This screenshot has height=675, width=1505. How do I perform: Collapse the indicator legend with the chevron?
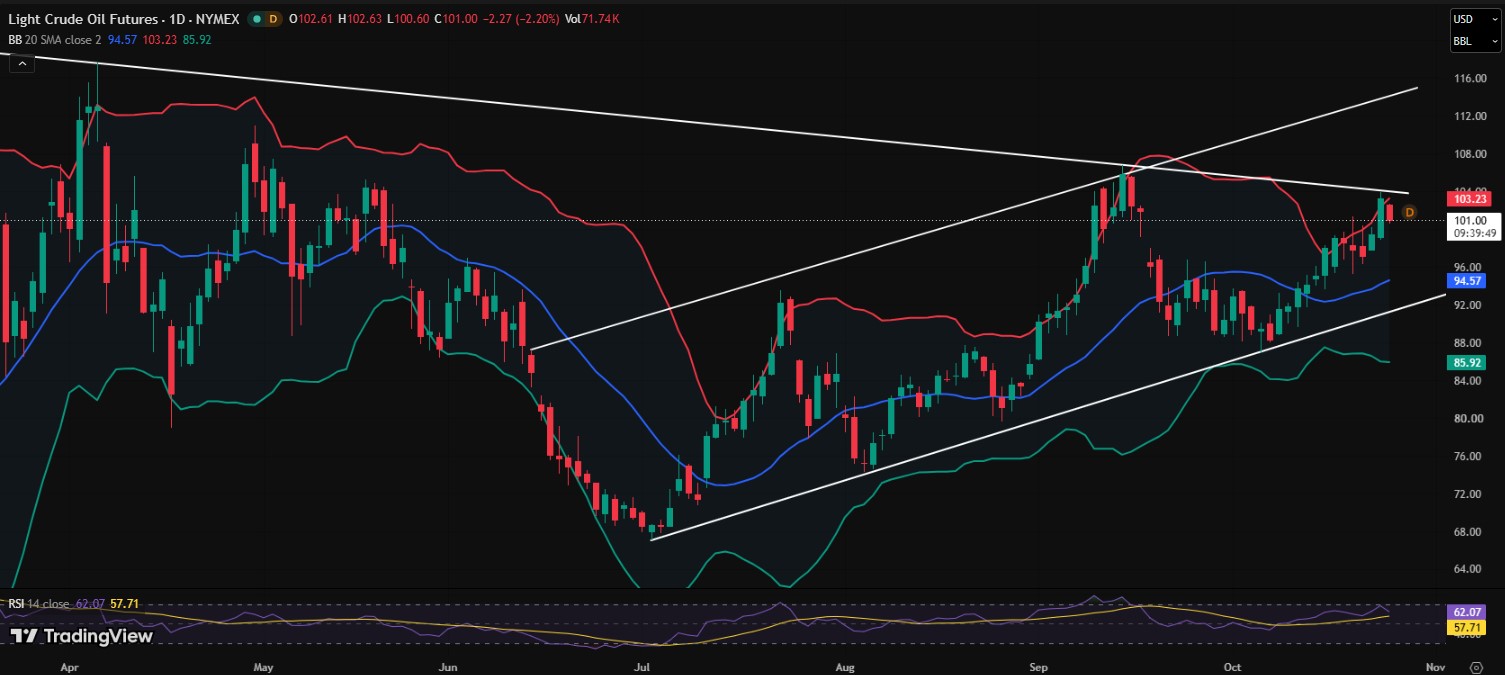pyautogui.click(x=21, y=62)
